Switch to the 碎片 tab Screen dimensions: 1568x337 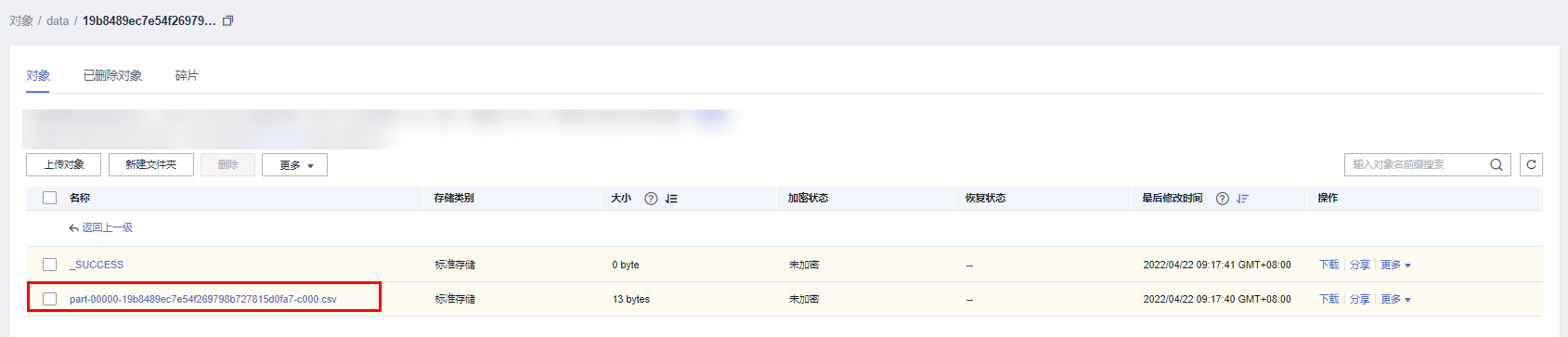tap(187, 75)
